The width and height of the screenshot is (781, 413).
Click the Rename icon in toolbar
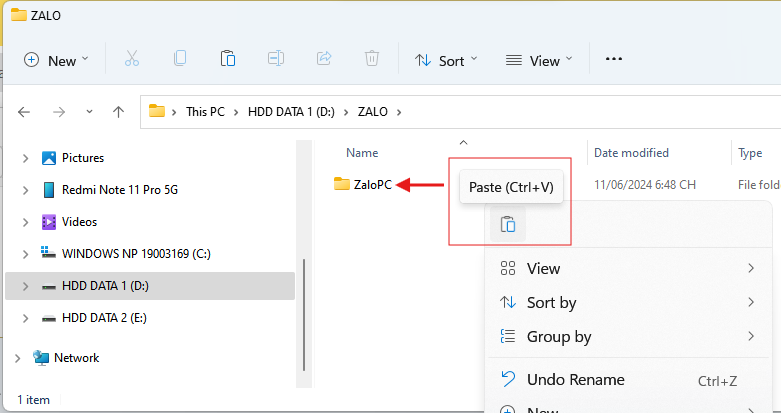coord(276,59)
